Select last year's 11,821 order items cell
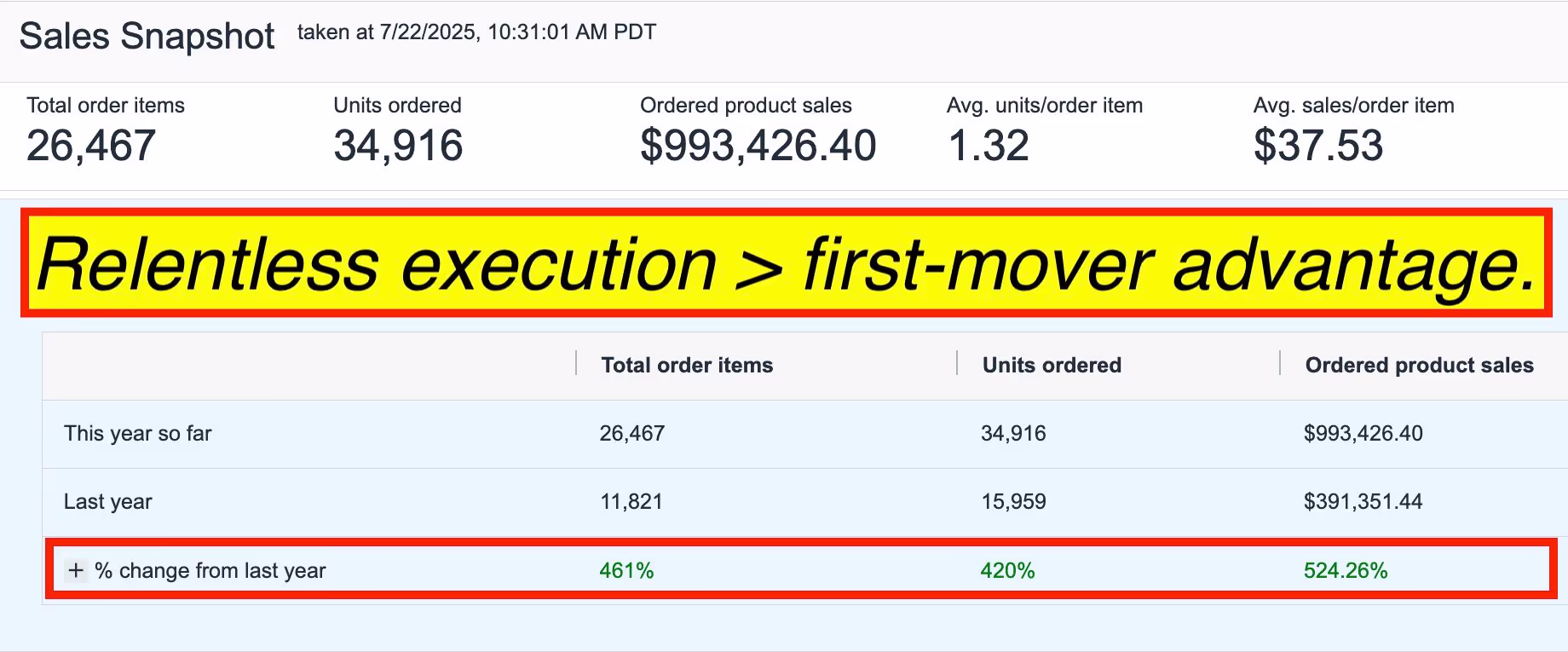The image size is (1568, 652). [631, 502]
